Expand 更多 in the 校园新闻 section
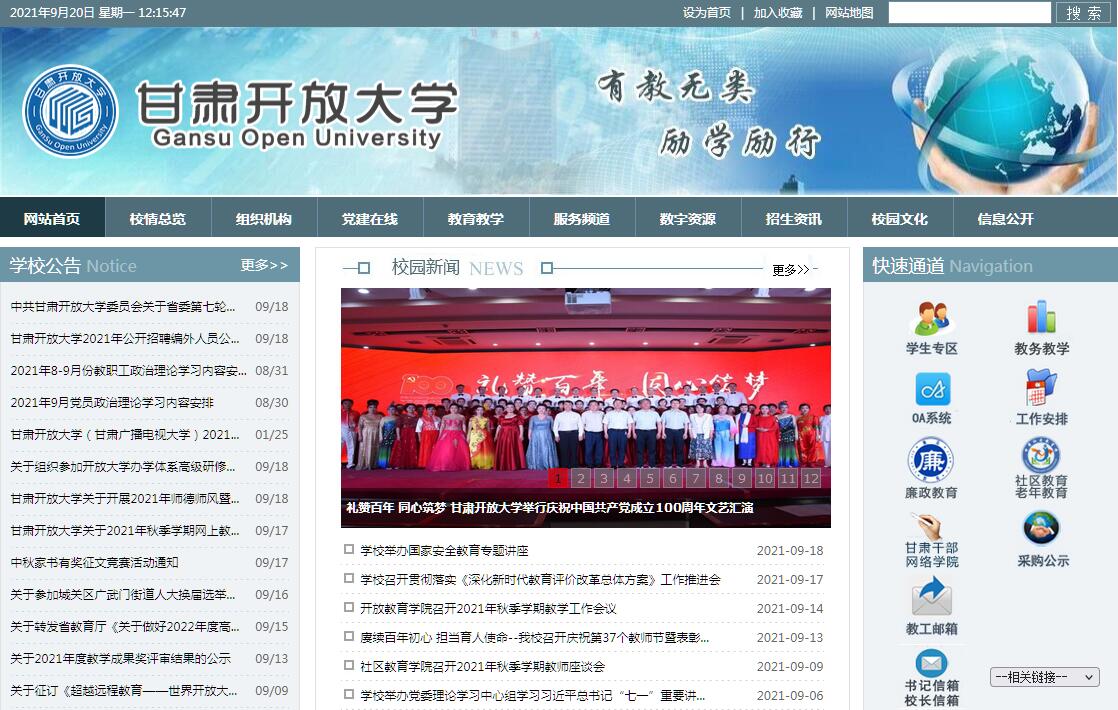The image size is (1118, 710). [x=791, y=269]
